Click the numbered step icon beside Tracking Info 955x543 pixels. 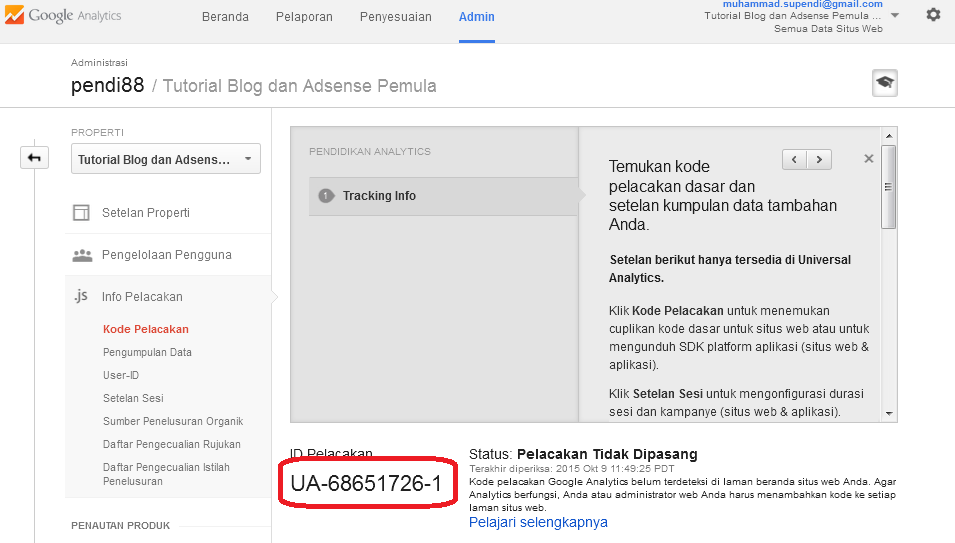(x=326, y=196)
